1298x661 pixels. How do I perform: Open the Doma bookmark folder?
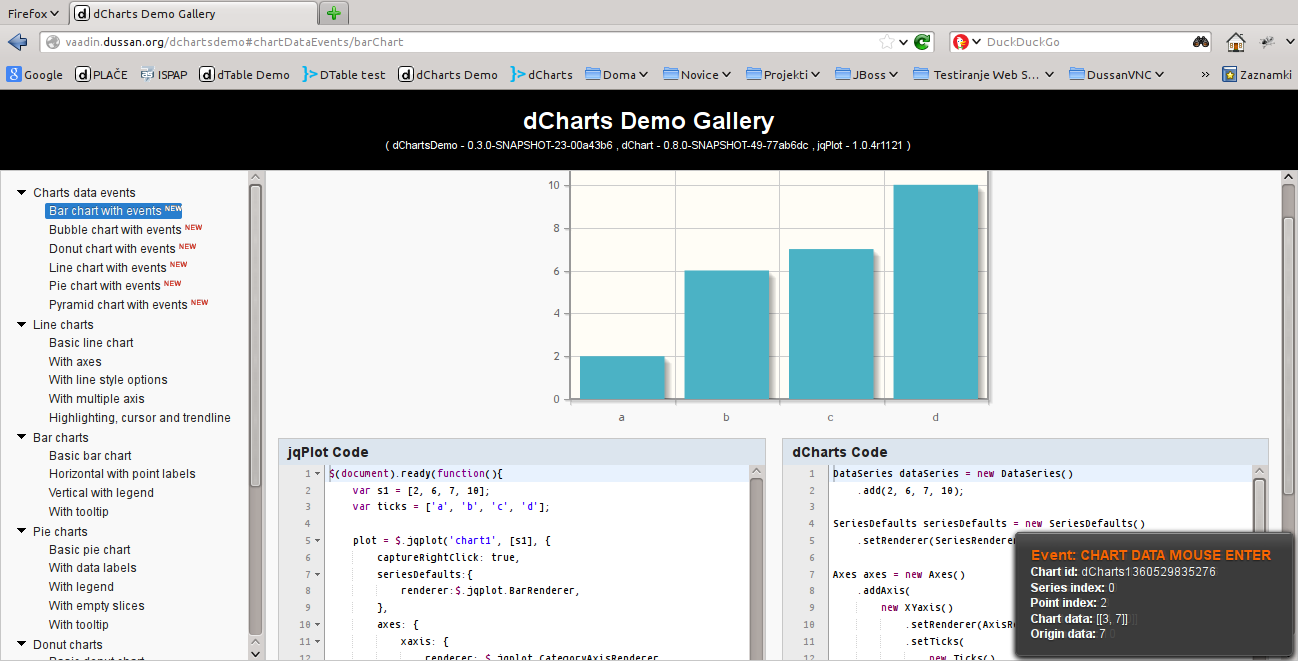click(x=617, y=74)
